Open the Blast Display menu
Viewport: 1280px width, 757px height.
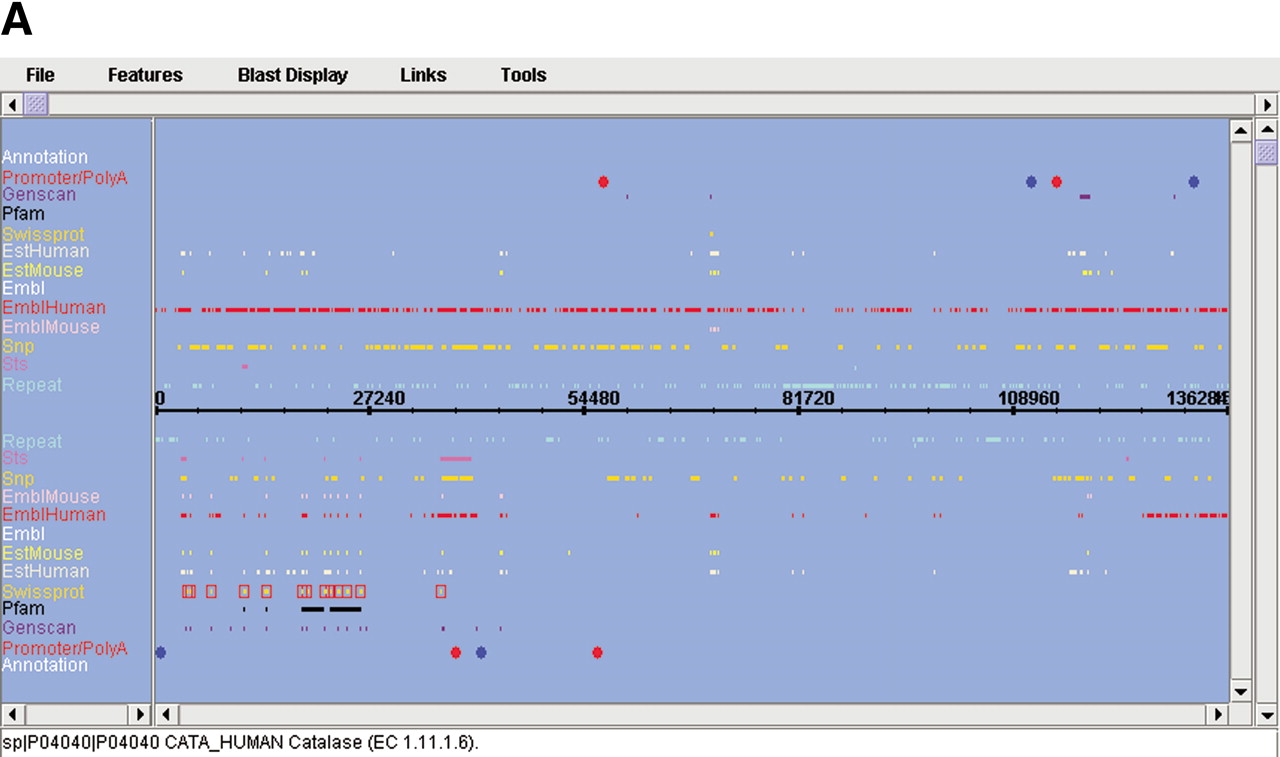click(x=292, y=75)
